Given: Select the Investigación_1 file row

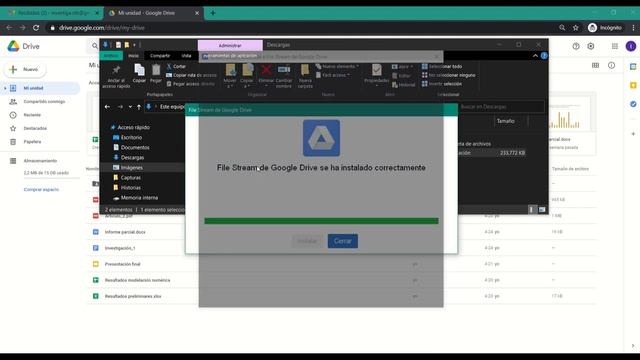Looking at the screenshot, I should (342, 248).
